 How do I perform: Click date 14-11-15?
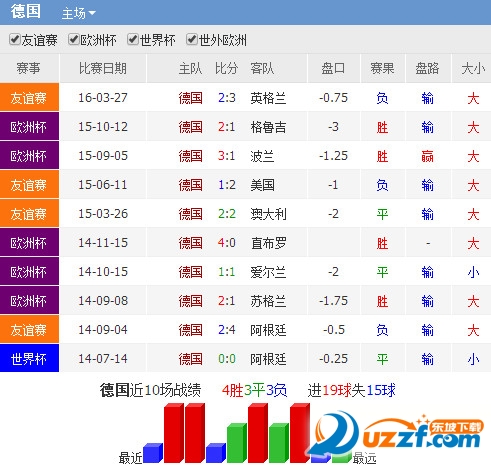[x=103, y=243]
